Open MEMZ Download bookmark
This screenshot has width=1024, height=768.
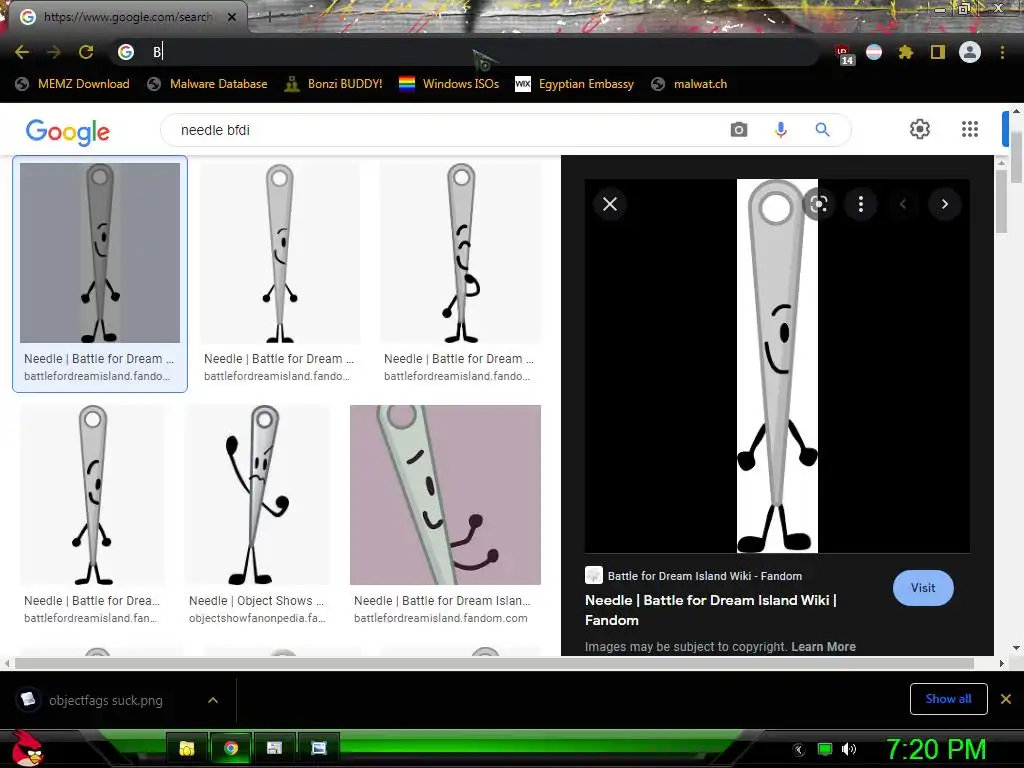[x=73, y=84]
